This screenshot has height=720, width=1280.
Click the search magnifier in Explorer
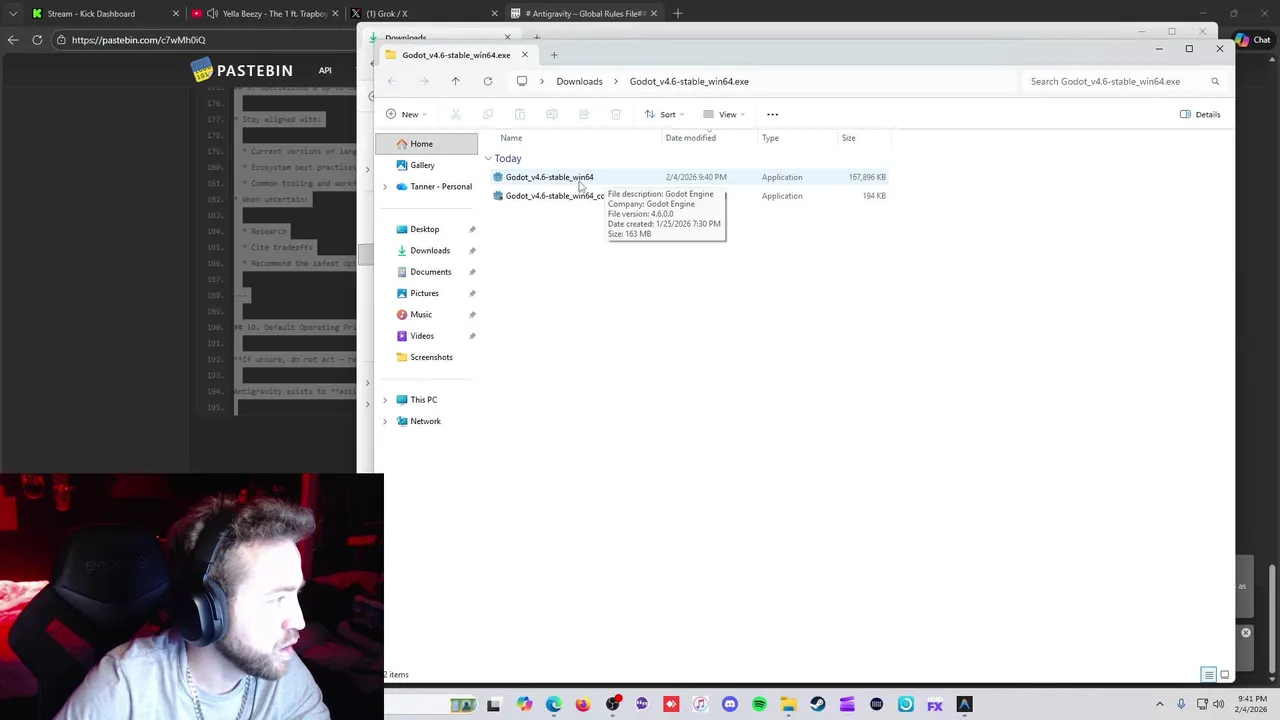(1215, 81)
